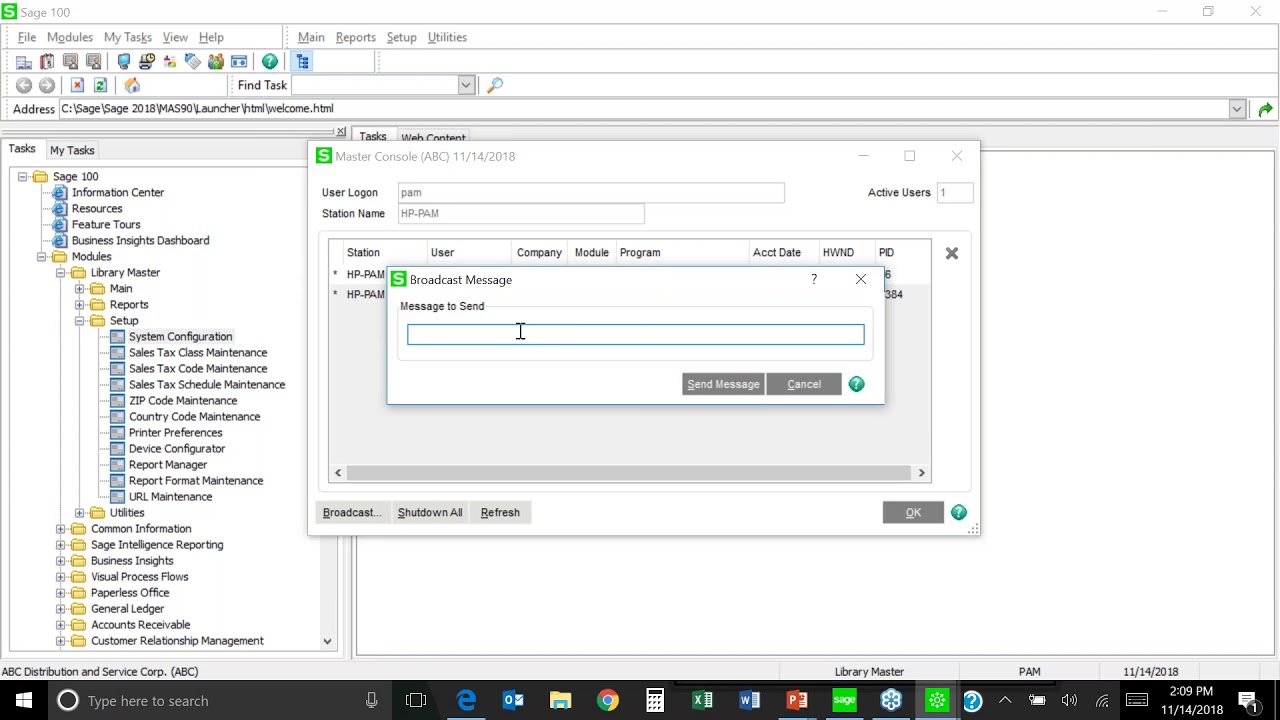Viewport: 1280px width, 720px height.
Task: Click the Find Task magnifier icon
Action: [494, 86]
